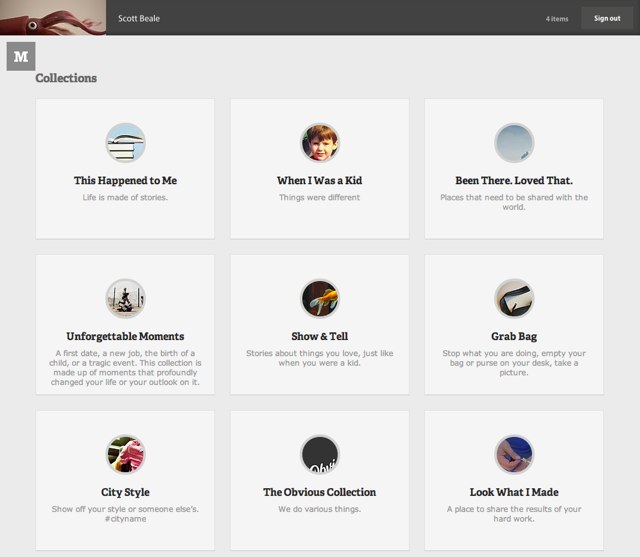Viewport: 640px width, 557px height.
Task: Open the City Style round thumbnail
Action: (x=126, y=454)
